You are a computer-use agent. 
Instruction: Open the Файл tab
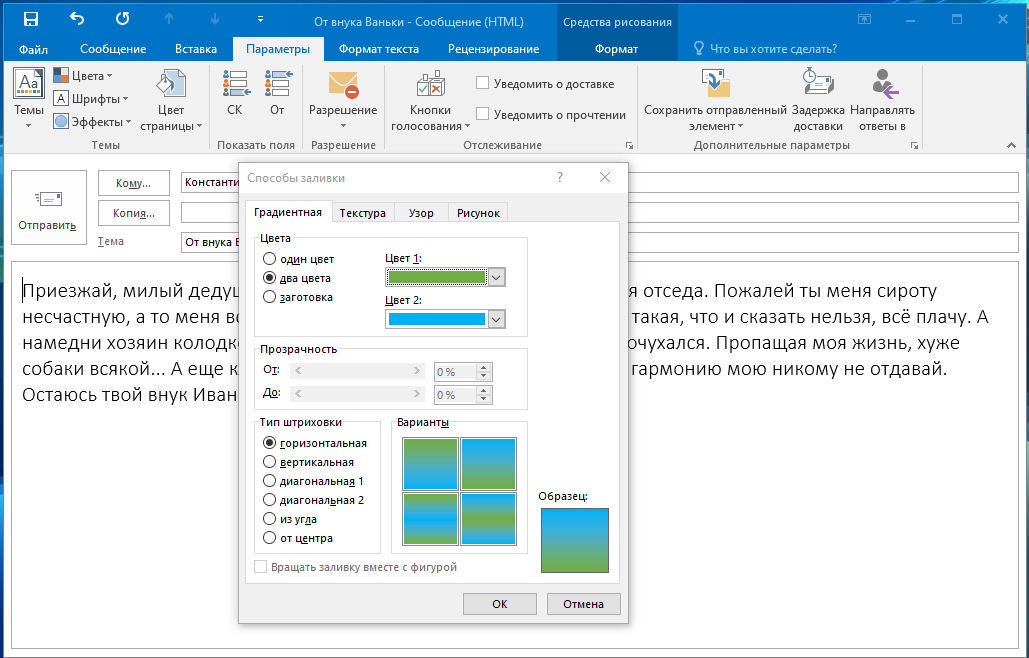click(x=33, y=49)
